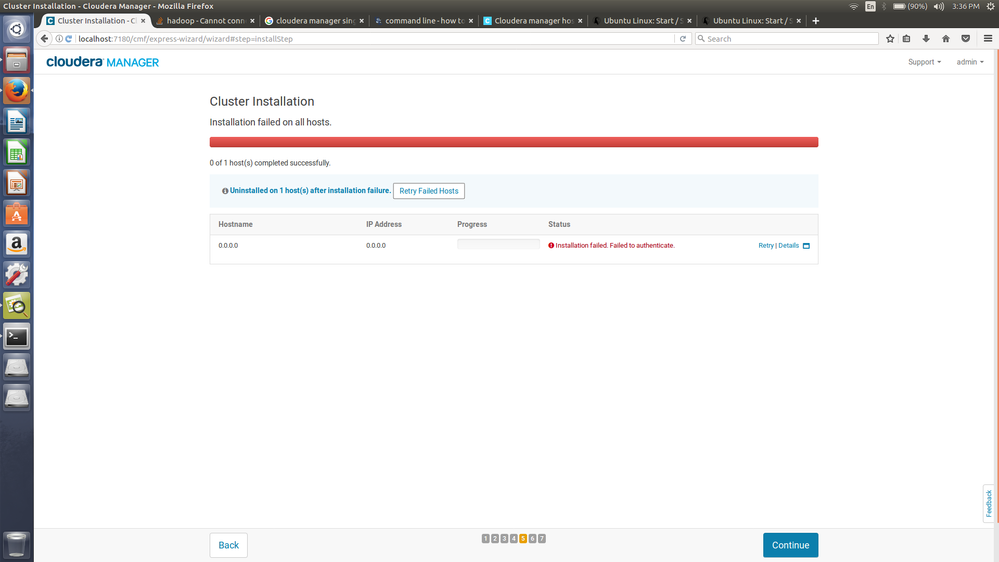Viewport: 999px width, 562px height.
Task: Reload page using address bar refresh icon
Action: click(x=682, y=39)
